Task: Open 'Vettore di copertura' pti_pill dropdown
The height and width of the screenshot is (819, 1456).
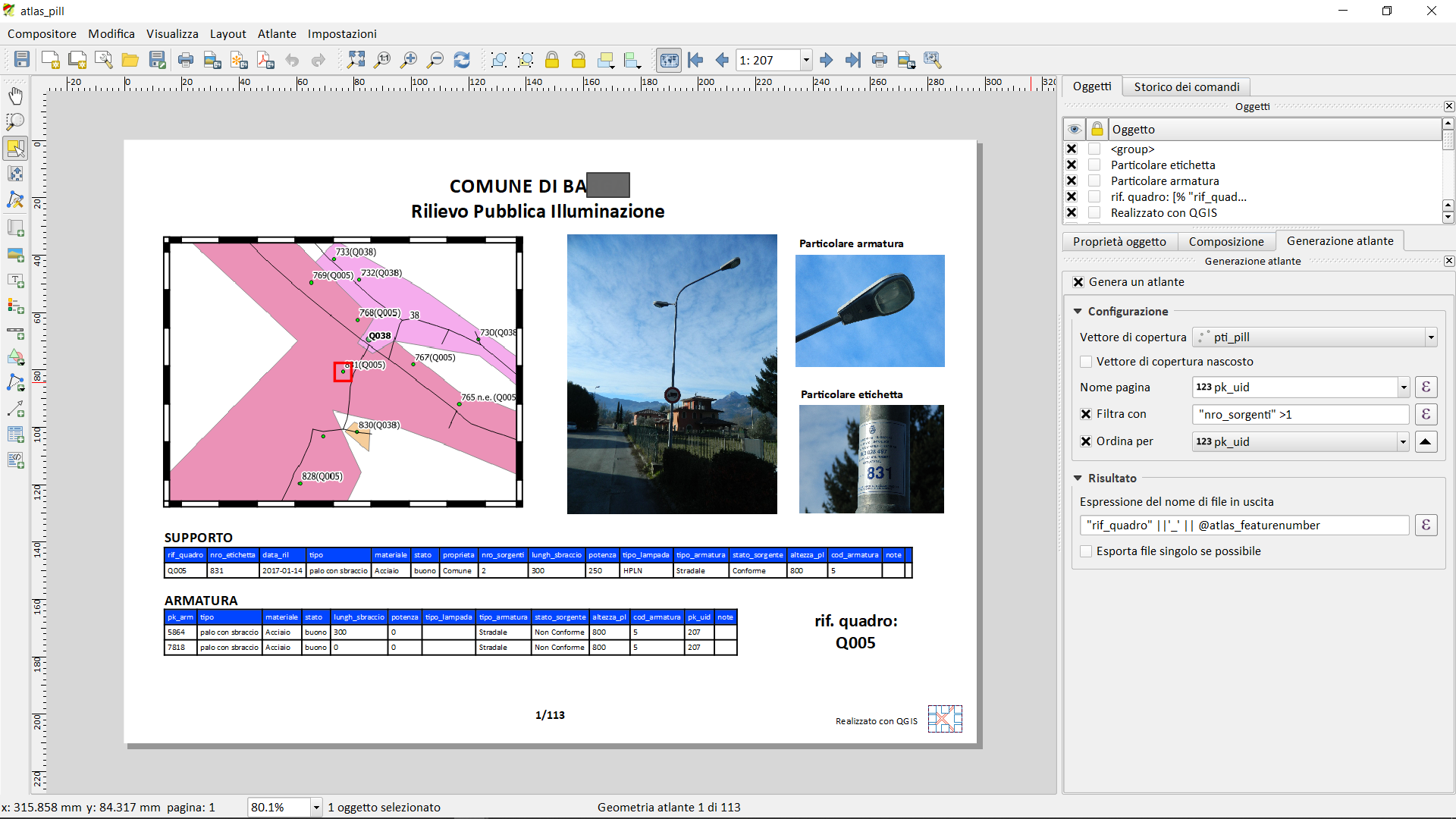Action: click(x=1430, y=337)
